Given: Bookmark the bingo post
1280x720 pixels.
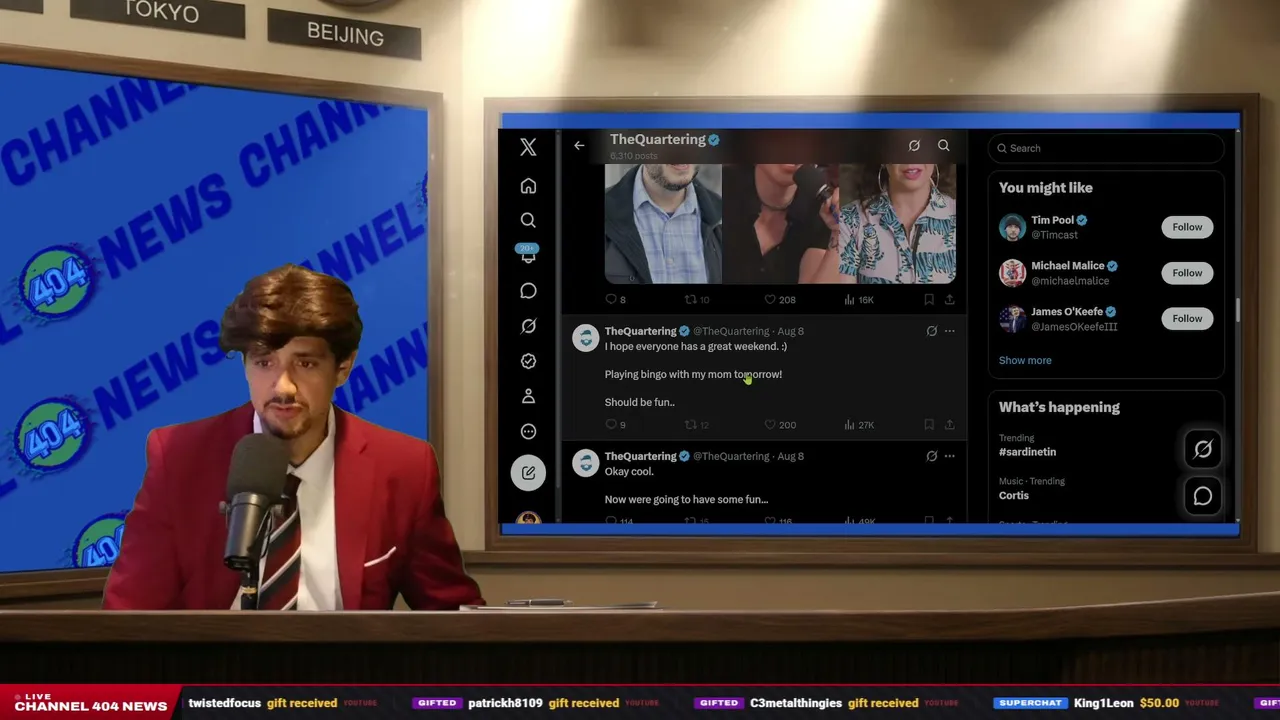Looking at the screenshot, I should coord(929,425).
